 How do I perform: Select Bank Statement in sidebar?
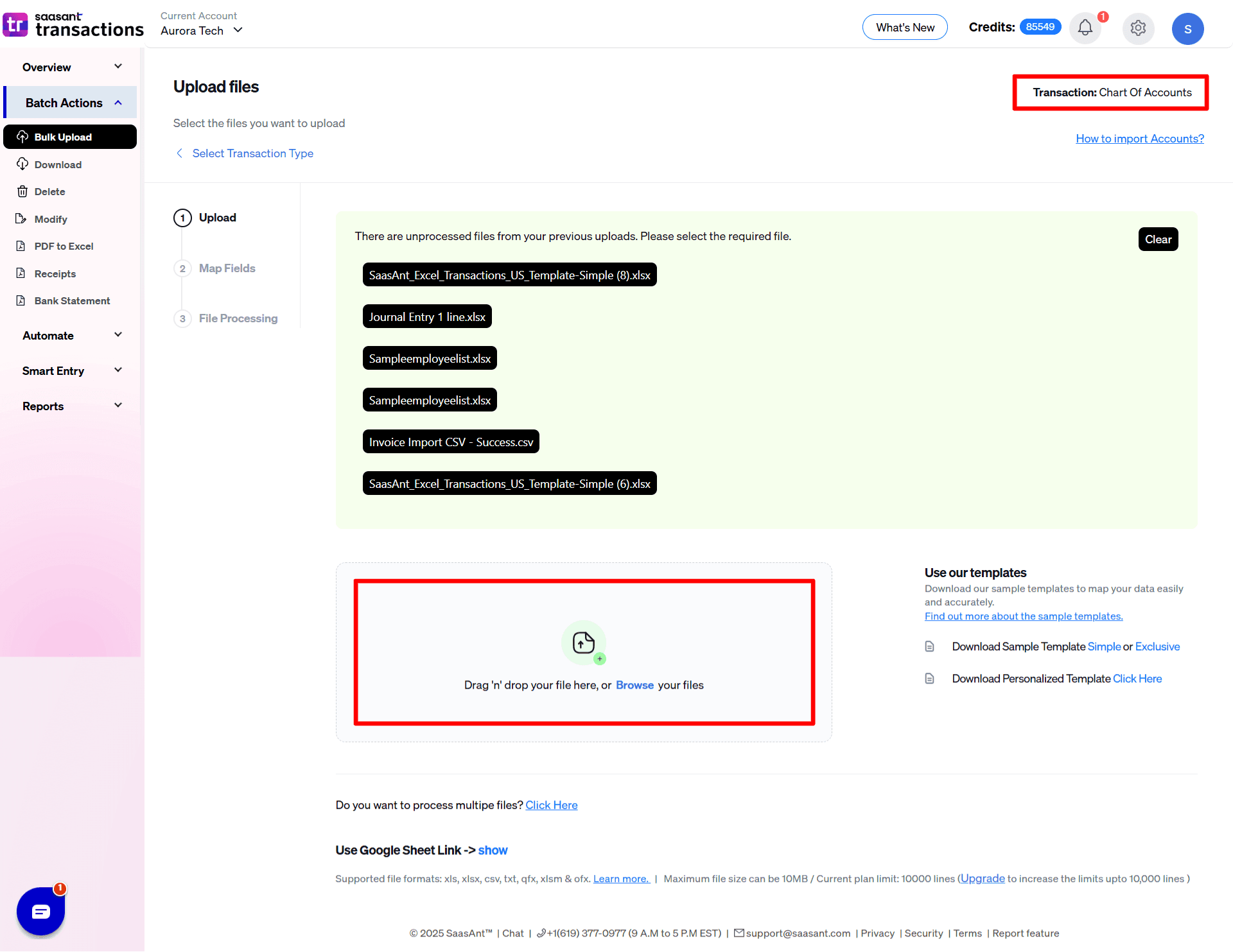pos(72,300)
